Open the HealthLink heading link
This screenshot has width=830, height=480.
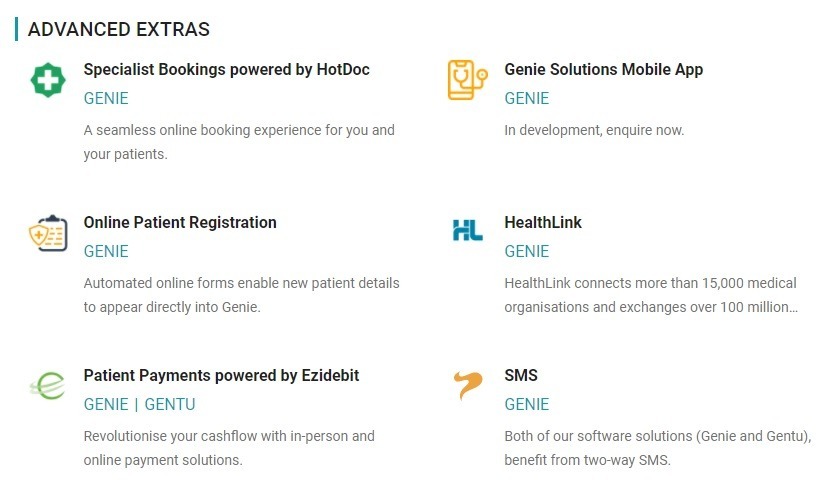coord(543,222)
